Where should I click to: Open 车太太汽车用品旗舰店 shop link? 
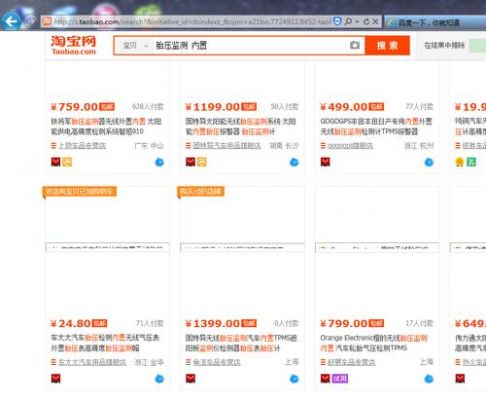pos(92,362)
